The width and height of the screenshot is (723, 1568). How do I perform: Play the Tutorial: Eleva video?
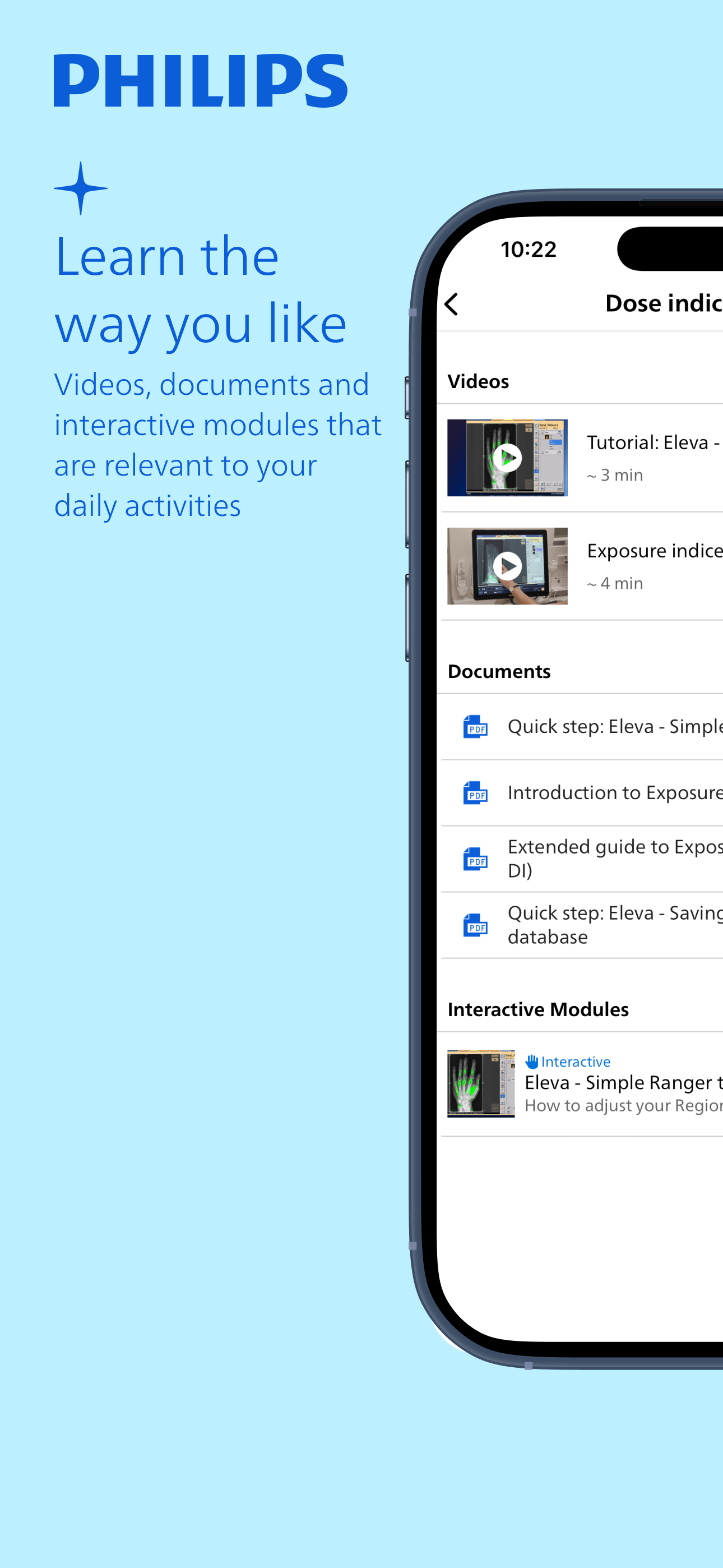(x=507, y=458)
